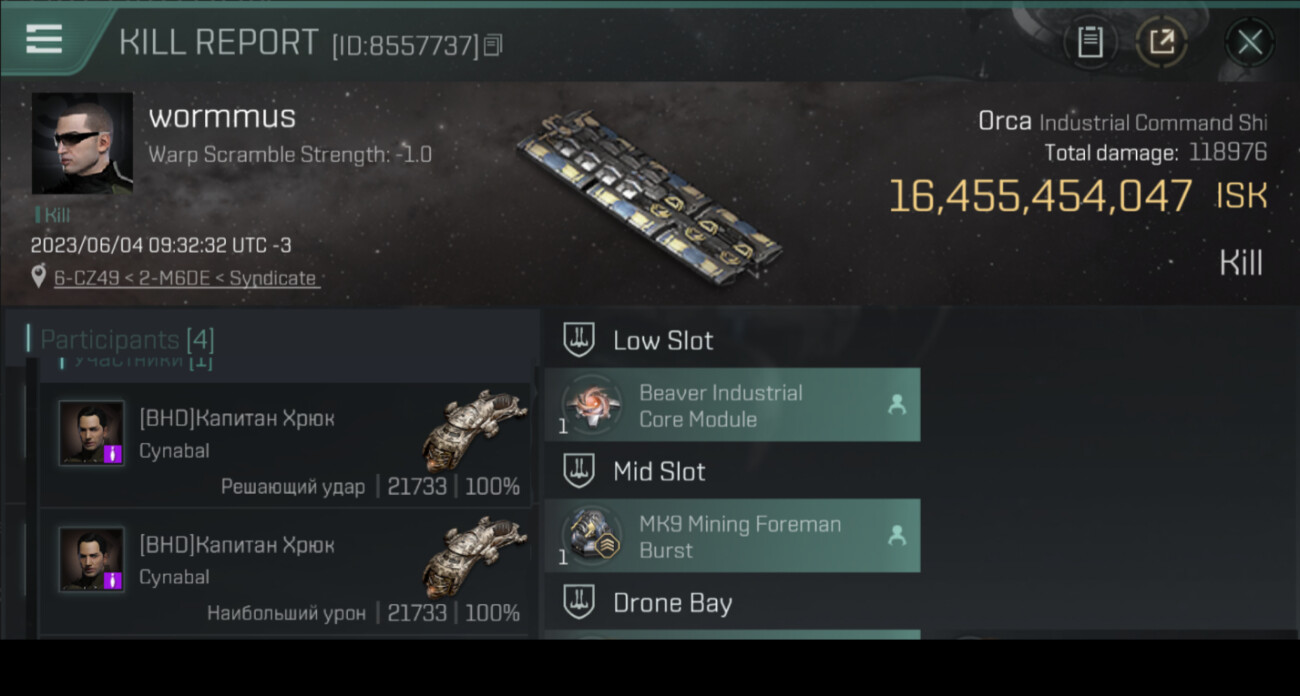Open the top damage (Наибольший урон) participant portrait
Viewport: 1300px width, 696px height.
(91, 559)
